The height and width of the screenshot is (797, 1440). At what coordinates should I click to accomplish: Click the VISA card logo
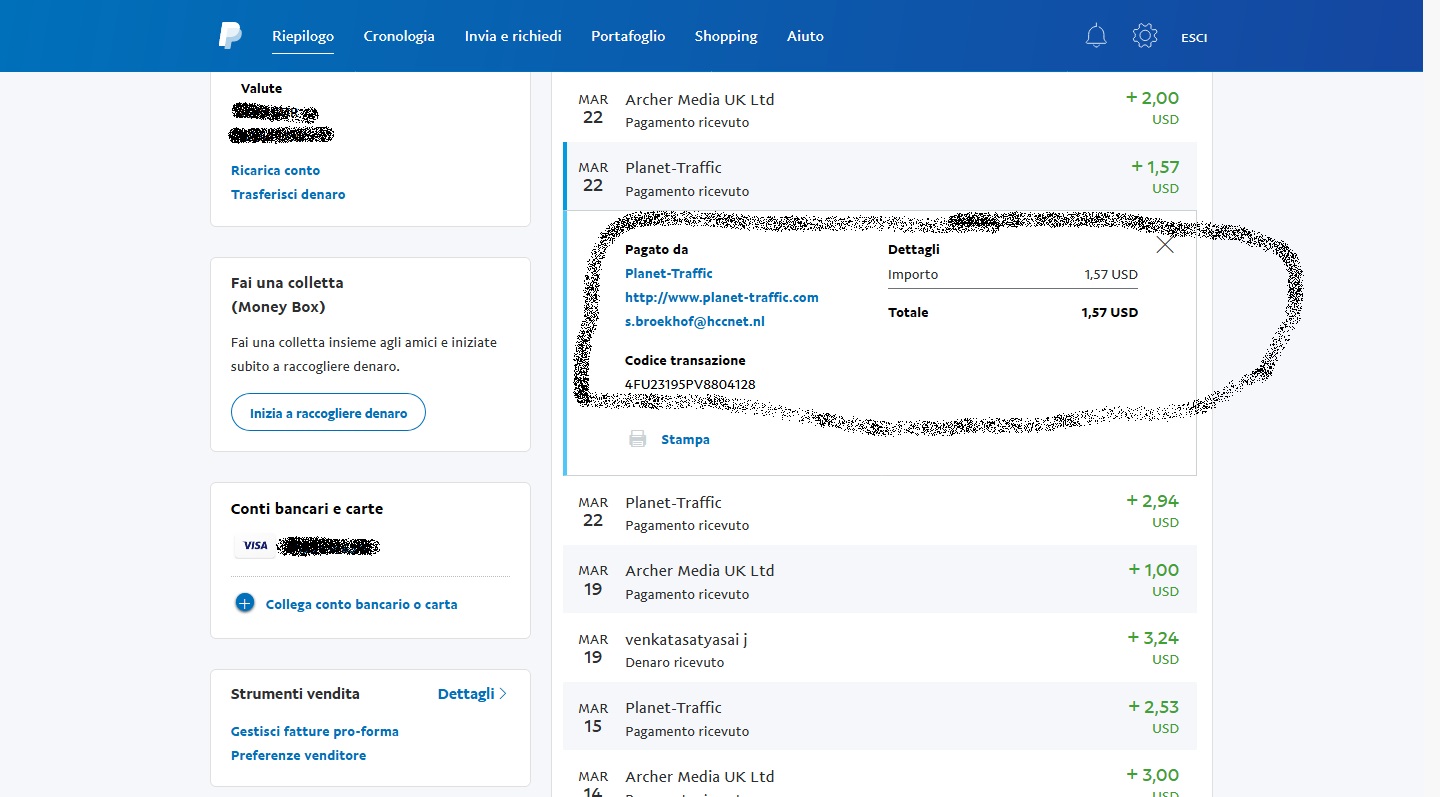[x=256, y=546]
